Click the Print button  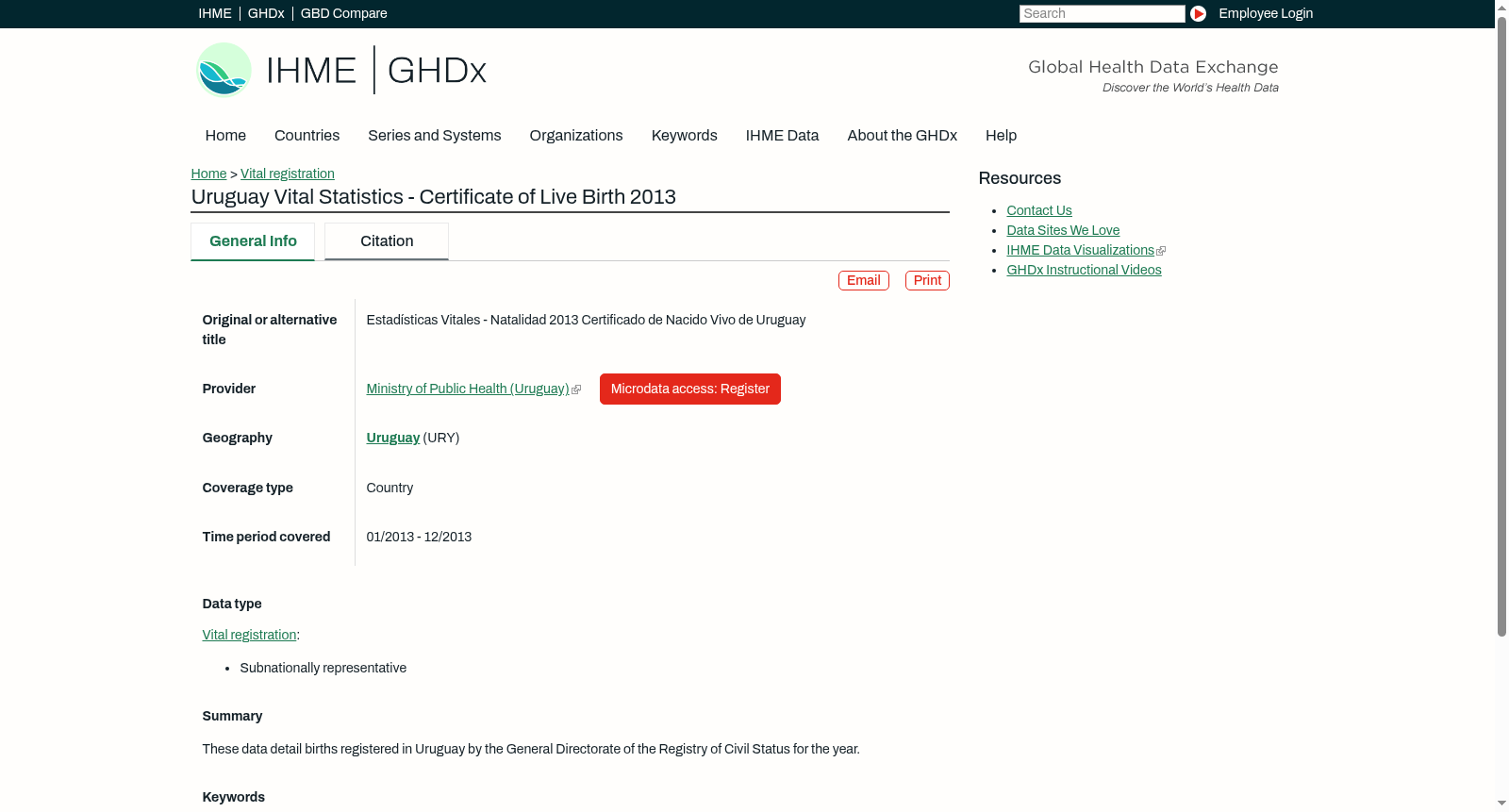click(x=927, y=281)
